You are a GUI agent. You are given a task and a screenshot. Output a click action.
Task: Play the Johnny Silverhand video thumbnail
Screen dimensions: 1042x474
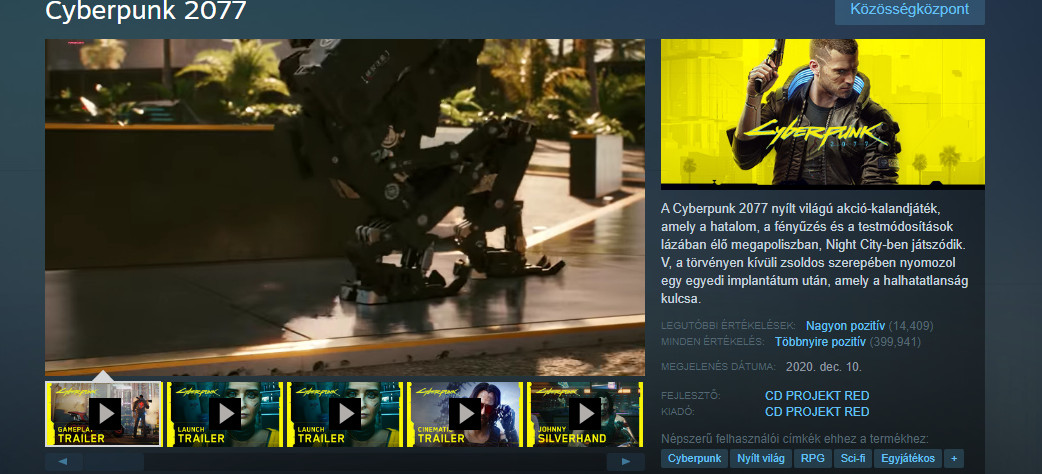click(x=585, y=413)
